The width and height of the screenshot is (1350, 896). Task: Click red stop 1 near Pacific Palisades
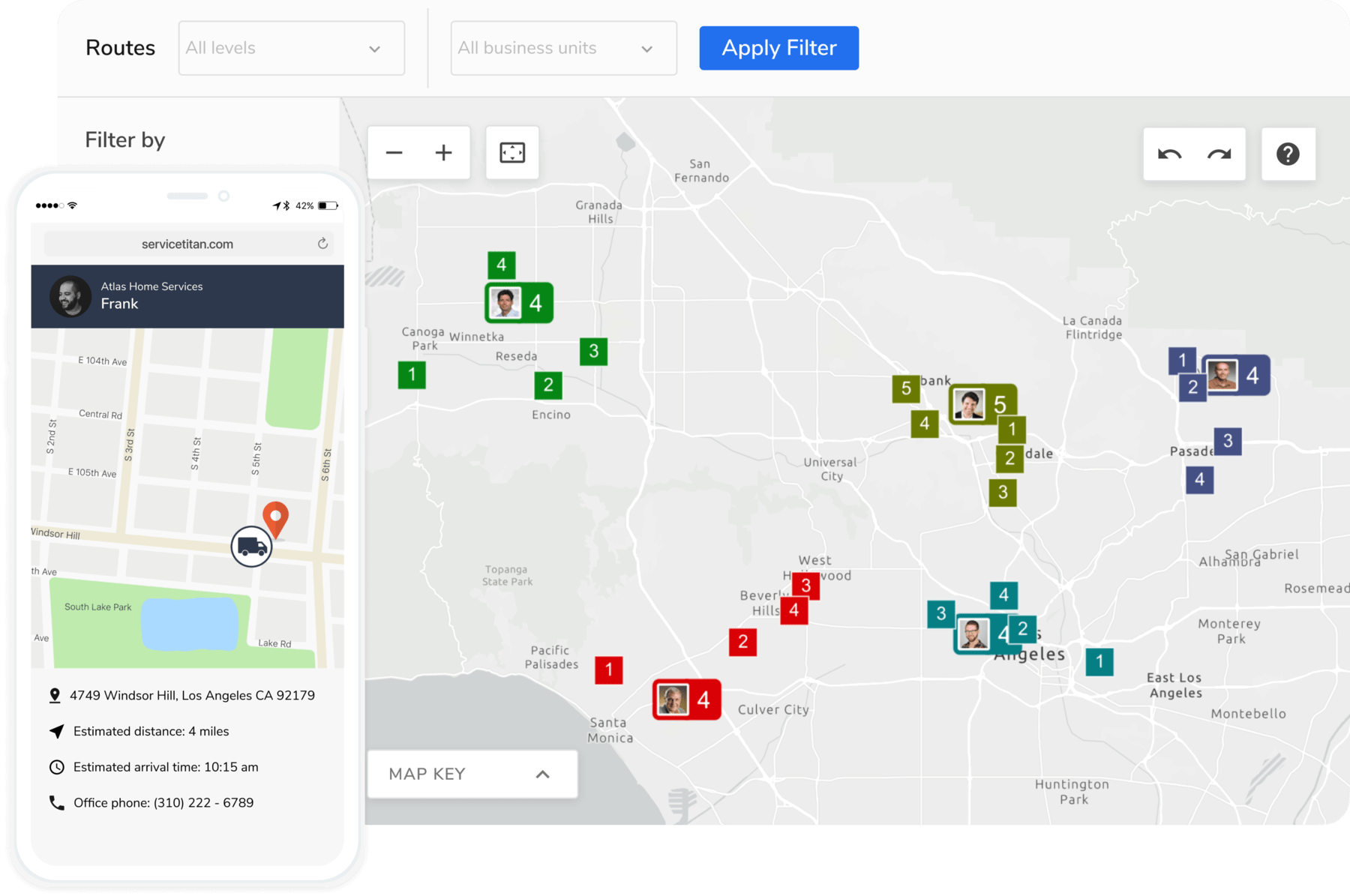(609, 670)
